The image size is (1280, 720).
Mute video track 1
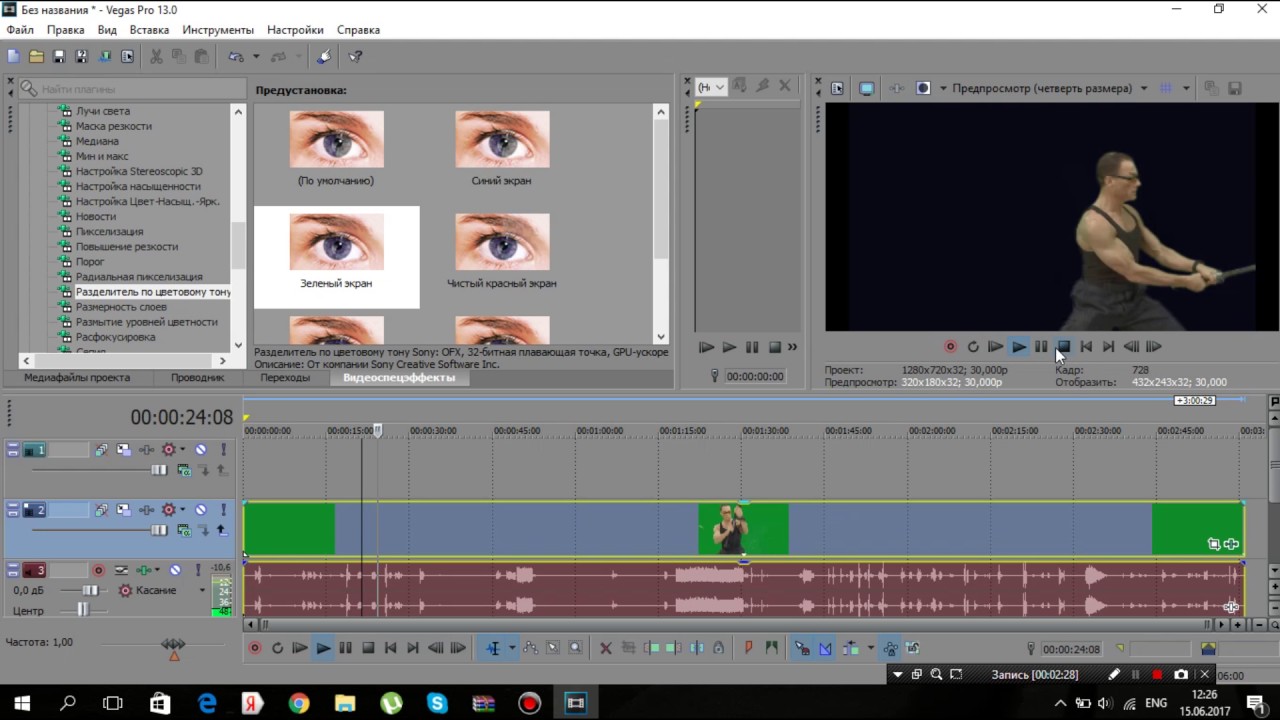click(201, 450)
